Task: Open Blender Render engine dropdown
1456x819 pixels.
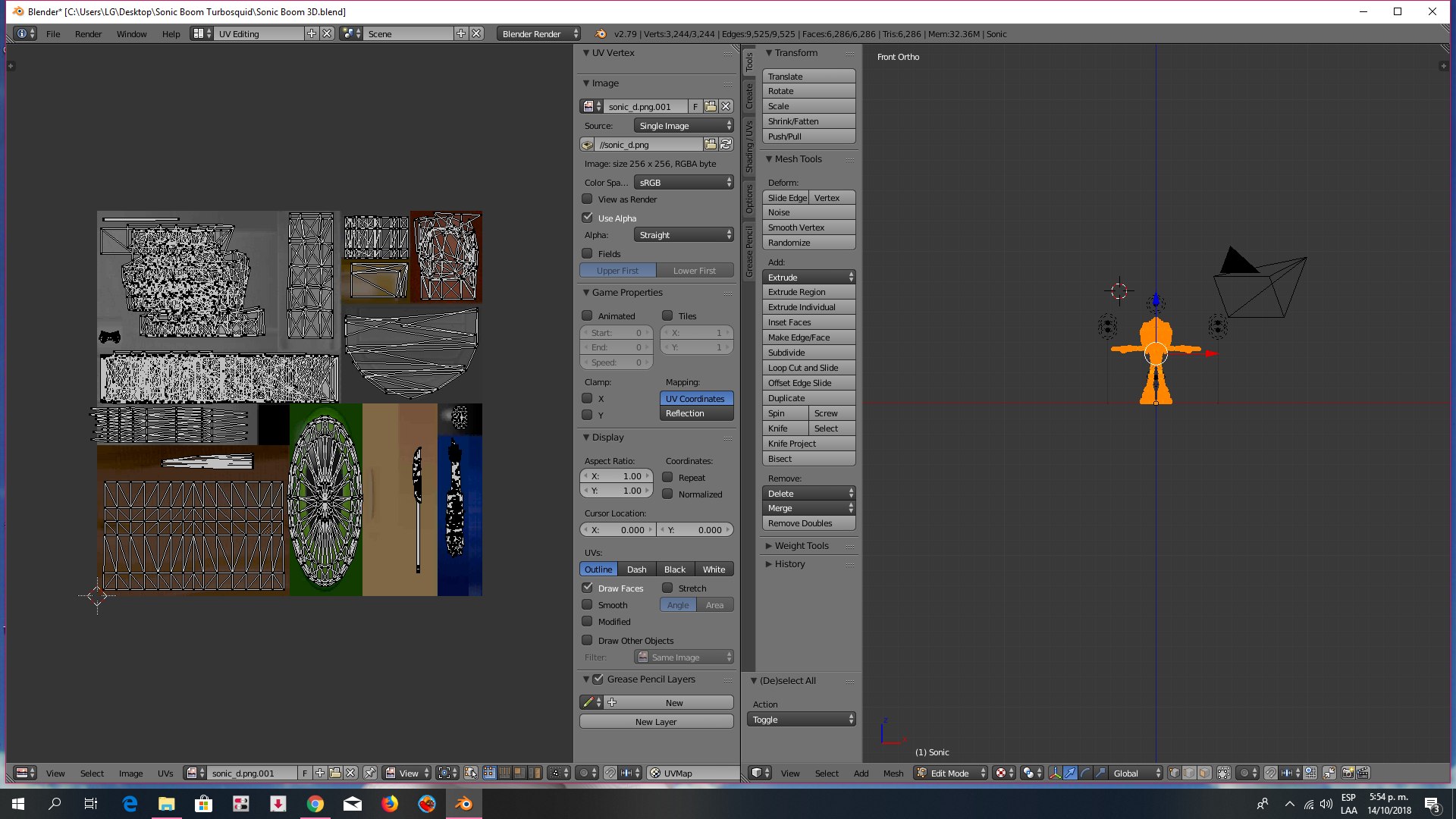Action: pos(539,33)
